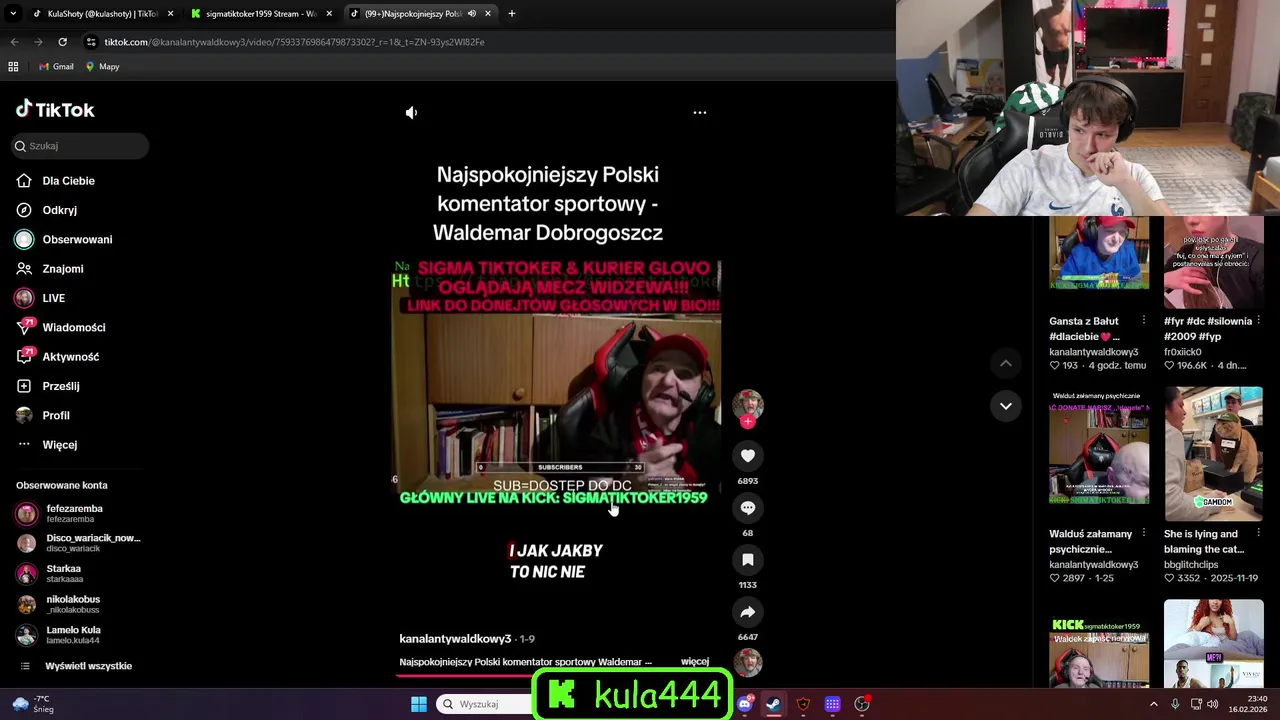This screenshot has height=720, width=1280.
Task: Click the TikTok logo
Action: [x=55, y=109]
